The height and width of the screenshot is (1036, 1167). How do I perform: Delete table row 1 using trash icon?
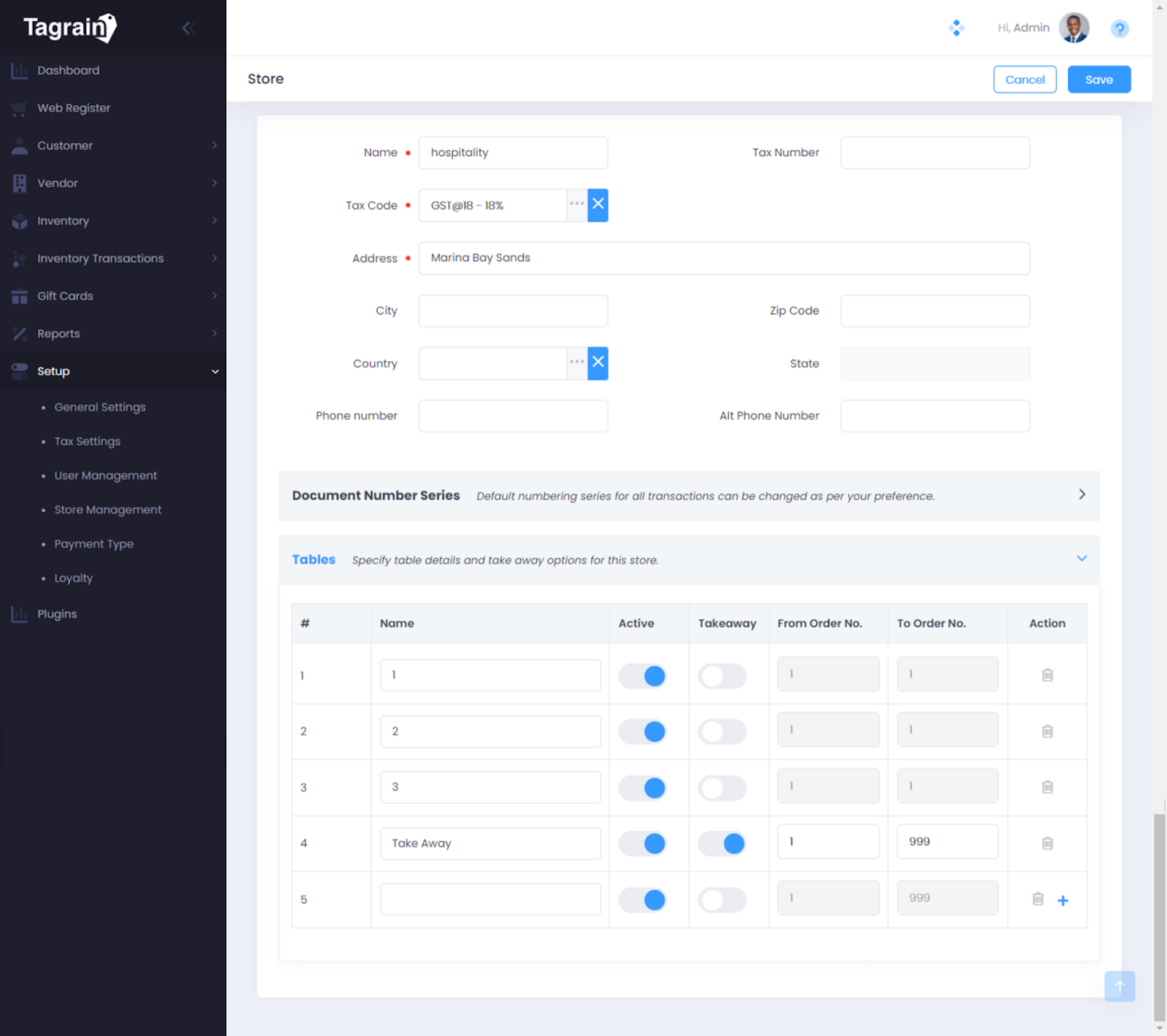1047,675
